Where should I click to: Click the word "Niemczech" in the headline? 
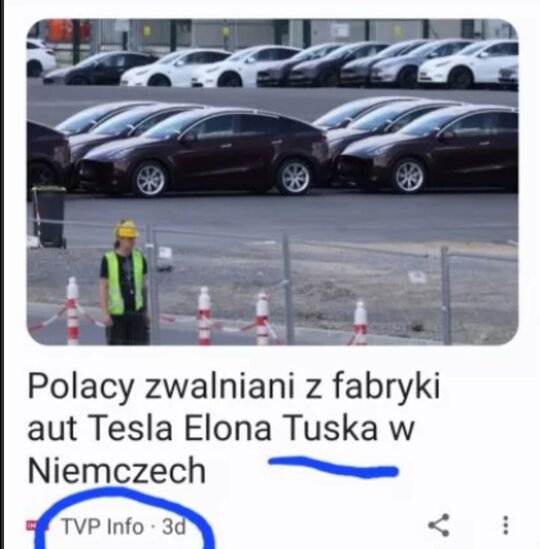coord(117,470)
